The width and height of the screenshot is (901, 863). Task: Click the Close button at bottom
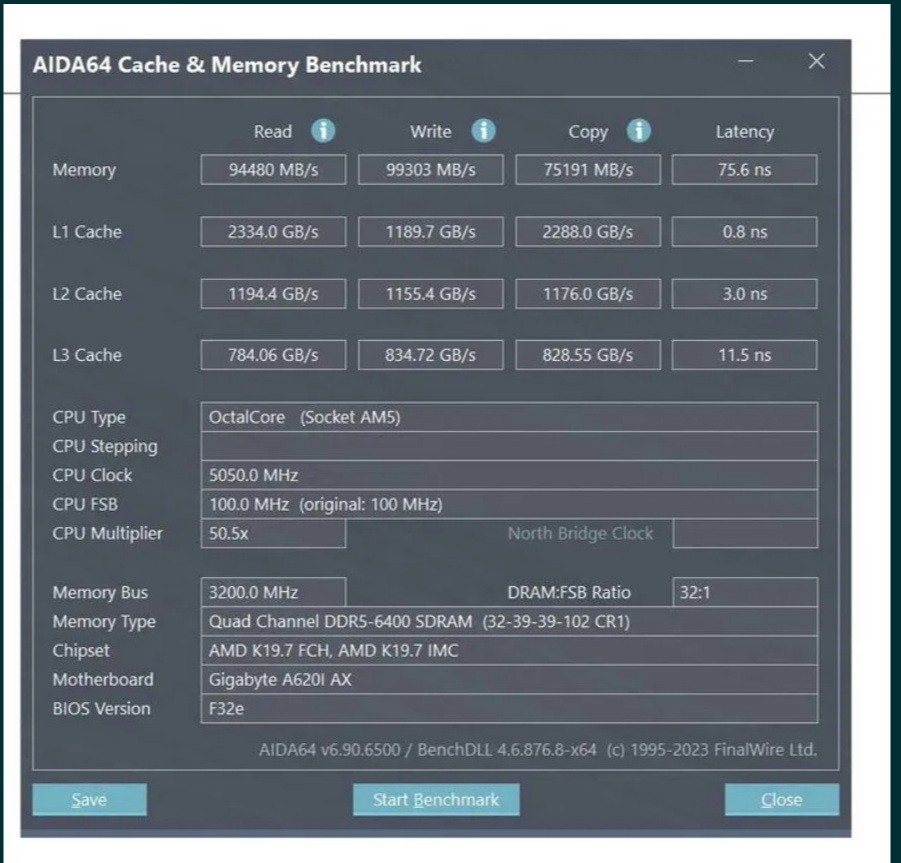pos(782,799)
